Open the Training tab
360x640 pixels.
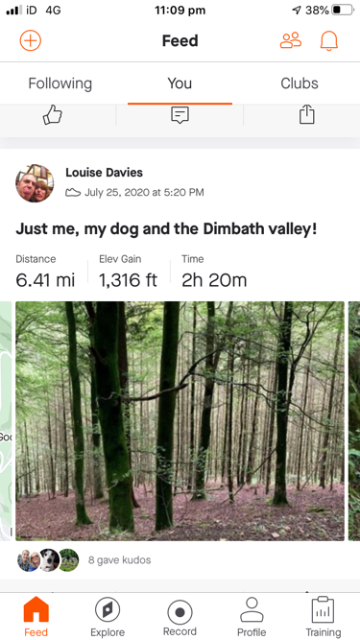[323, 617]
